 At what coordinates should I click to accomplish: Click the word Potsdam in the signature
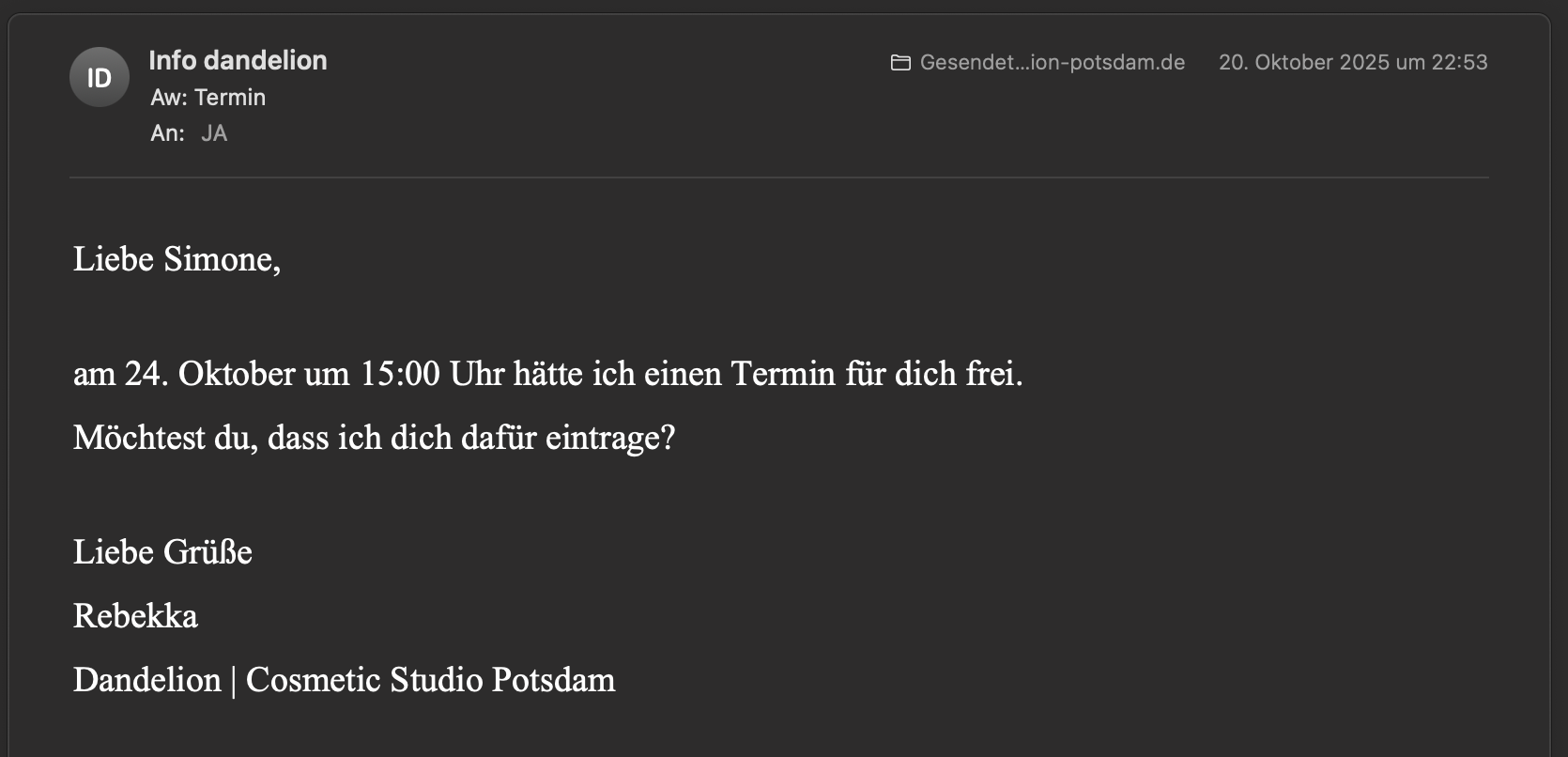click(553, 680)
